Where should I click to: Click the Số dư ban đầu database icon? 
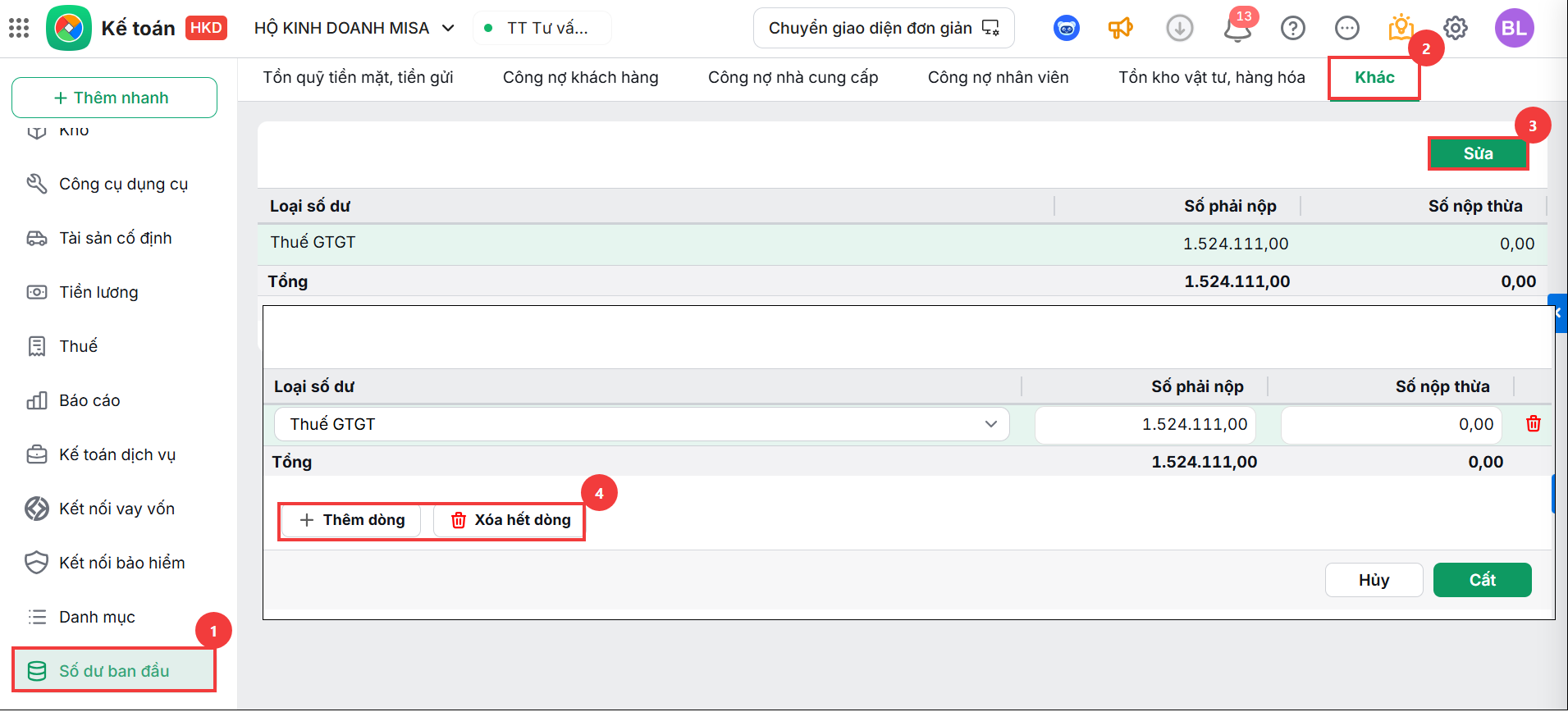coord(37,671)
